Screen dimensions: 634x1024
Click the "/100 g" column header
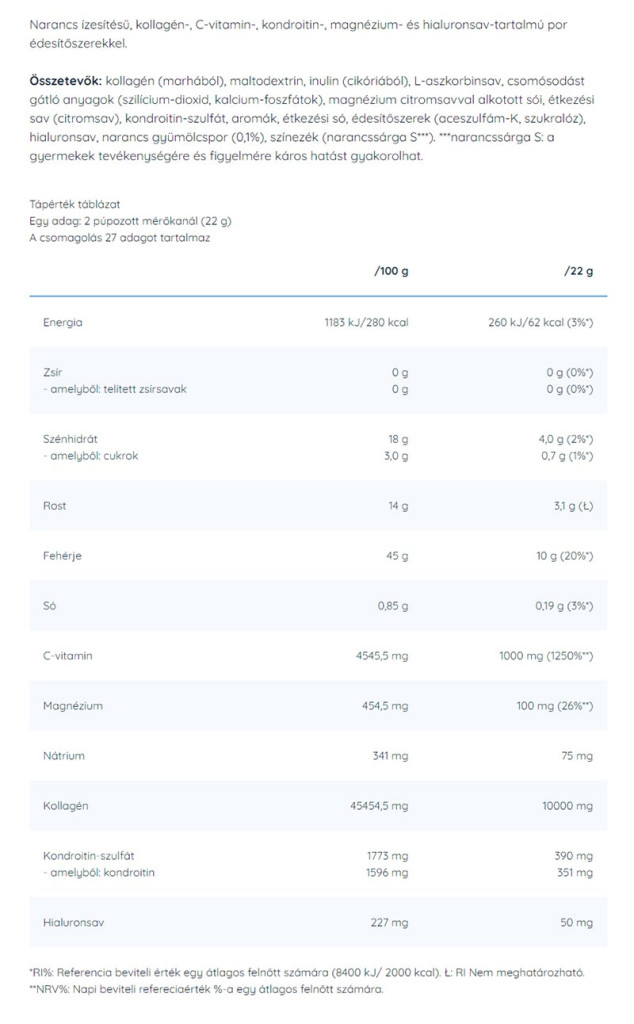[x=391, y=270]
